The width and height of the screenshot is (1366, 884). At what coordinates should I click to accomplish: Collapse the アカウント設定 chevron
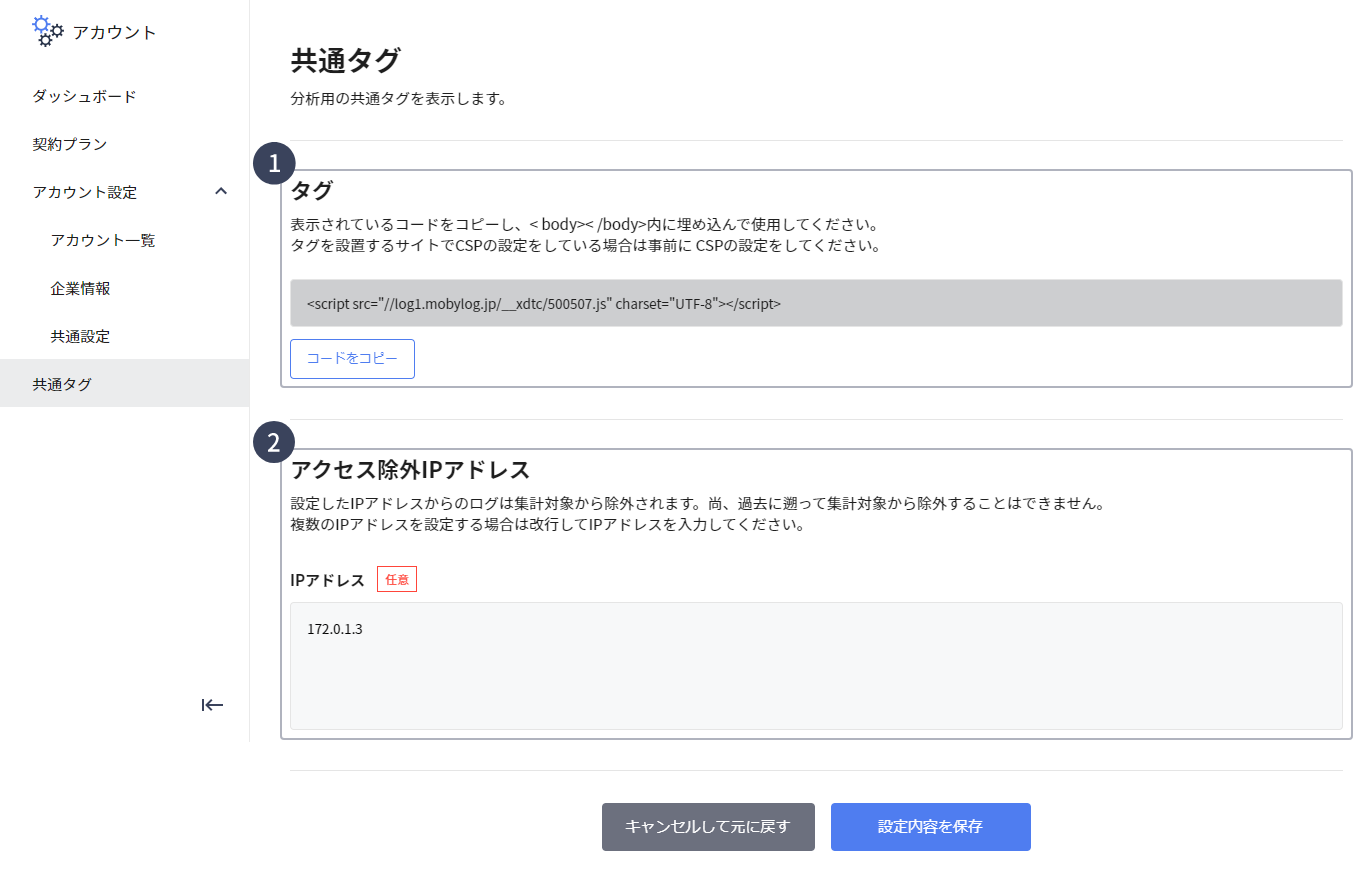222,192
